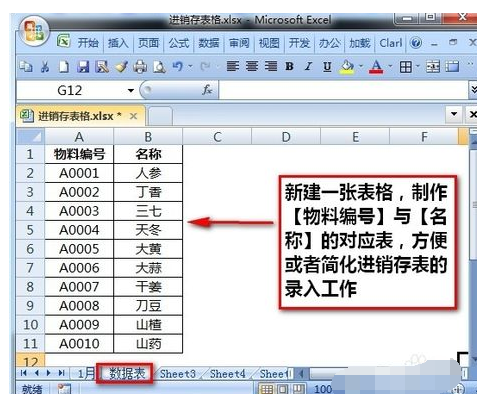
Task: Align text right
Action: 271,66
